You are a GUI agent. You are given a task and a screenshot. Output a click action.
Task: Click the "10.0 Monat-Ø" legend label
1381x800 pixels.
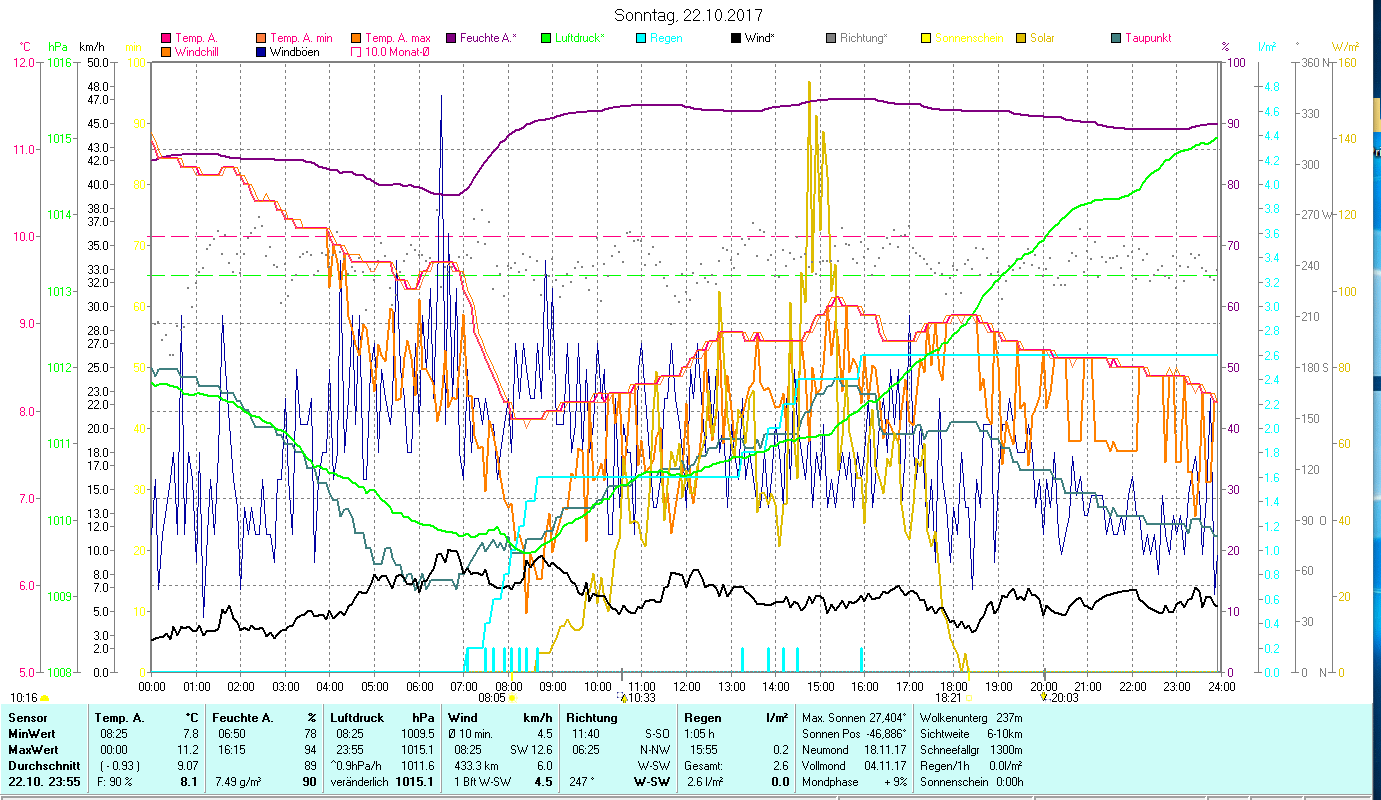coord(397,51)
